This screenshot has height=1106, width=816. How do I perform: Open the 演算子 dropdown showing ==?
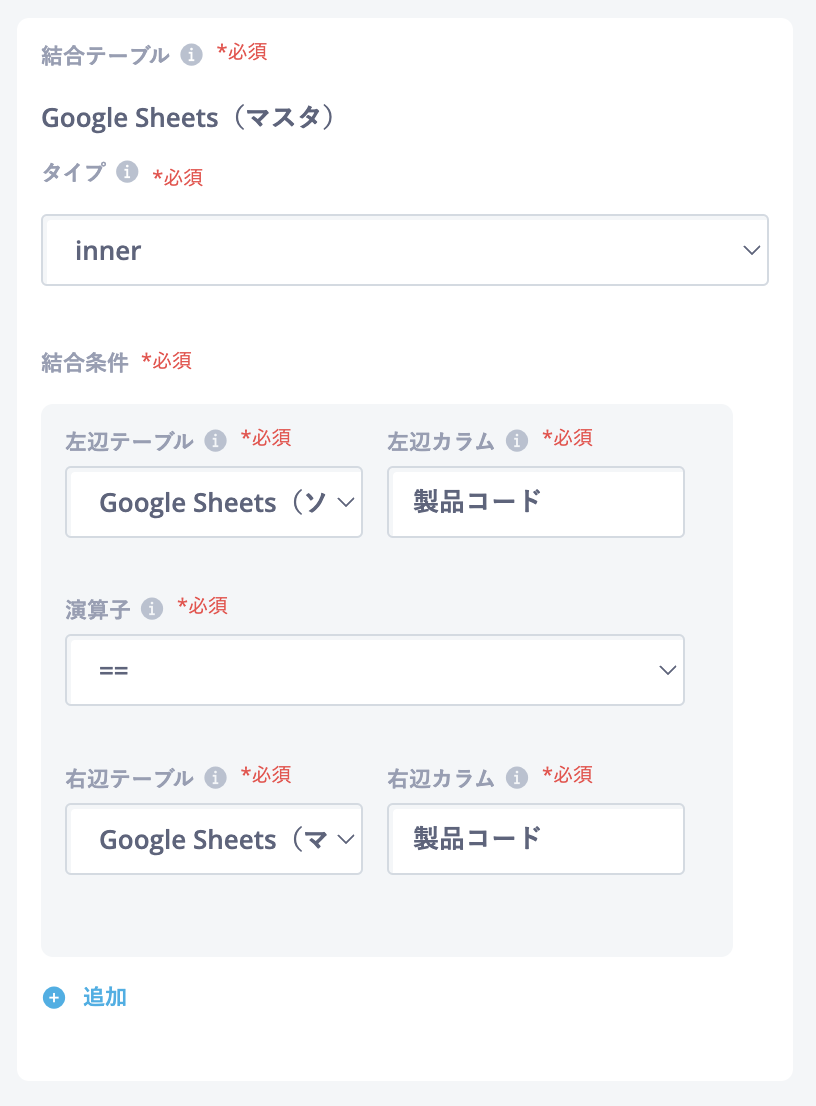pos(374,670)
